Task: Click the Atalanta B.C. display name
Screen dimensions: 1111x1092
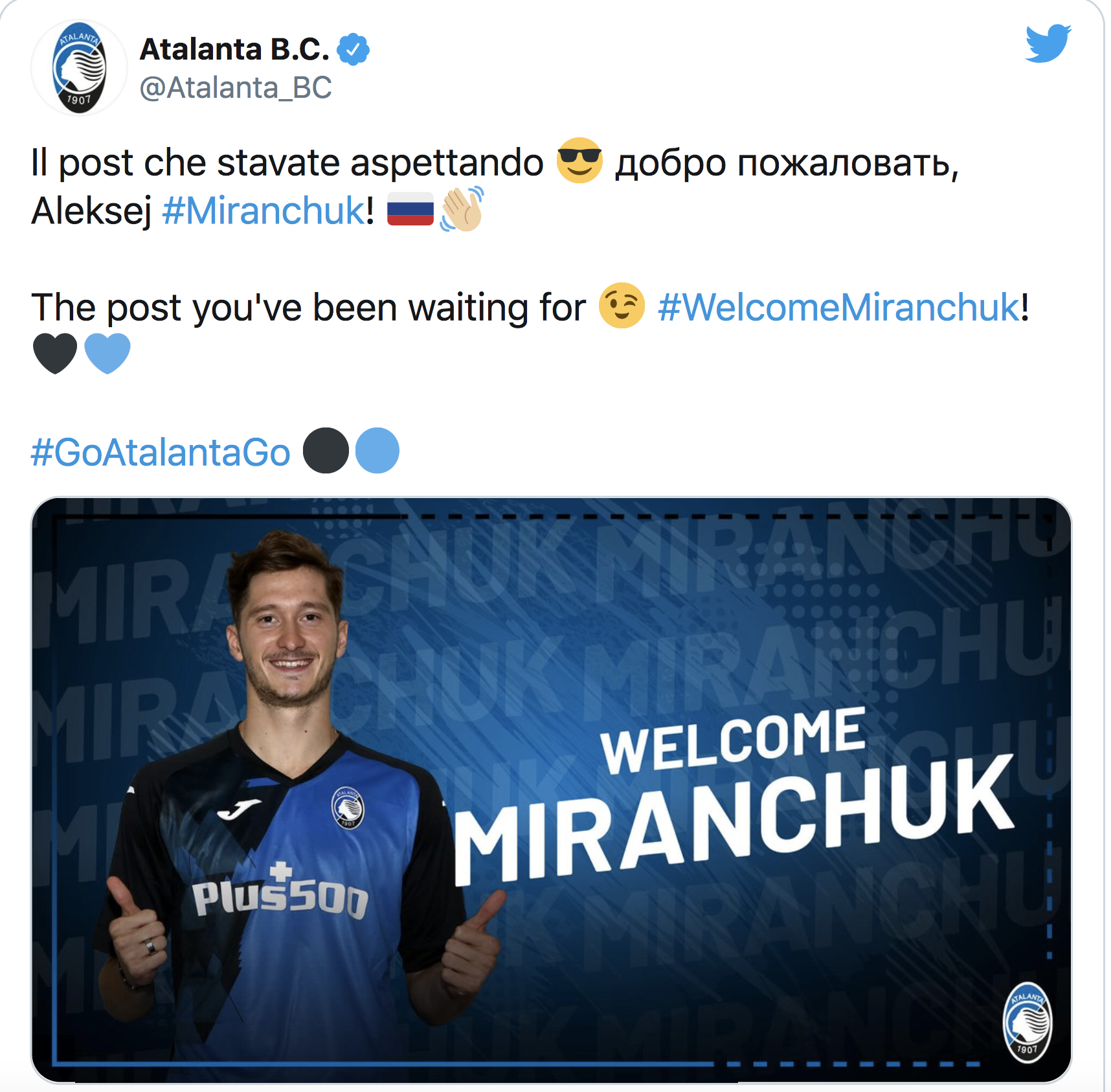Action: pyautogui.click(x=235, y=49)
